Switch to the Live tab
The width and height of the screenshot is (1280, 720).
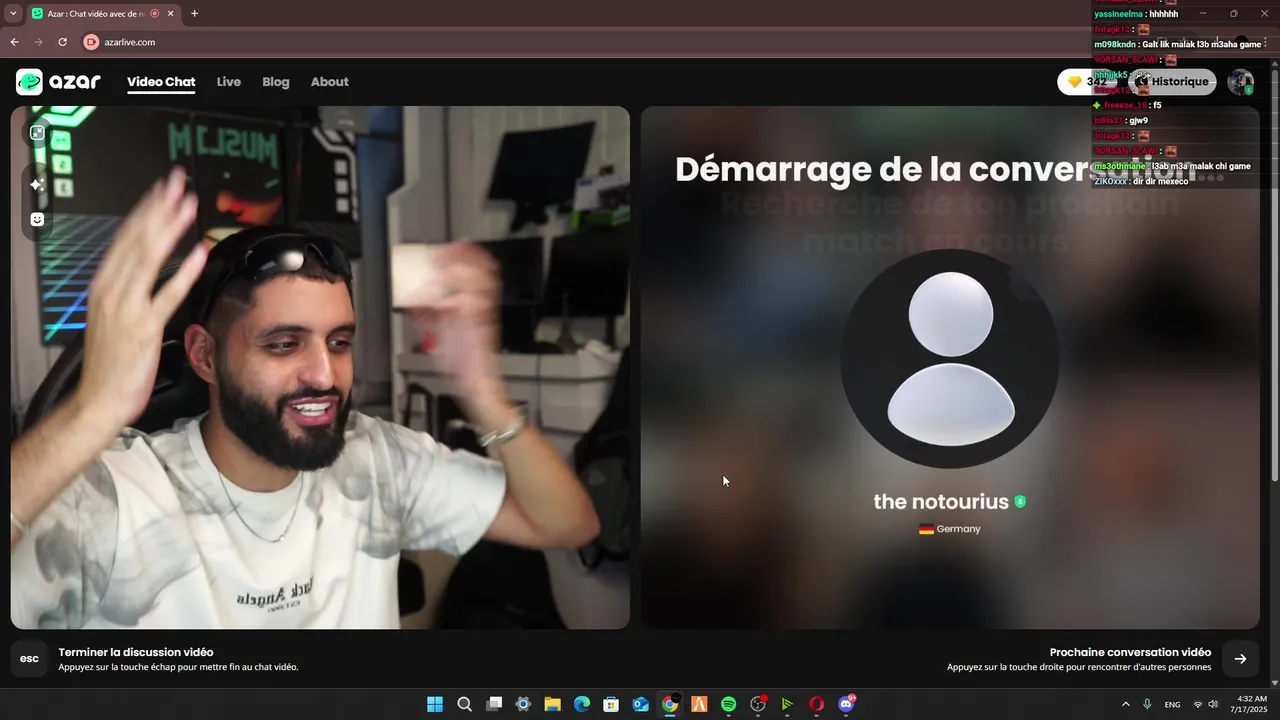click(x=229, y=82)
